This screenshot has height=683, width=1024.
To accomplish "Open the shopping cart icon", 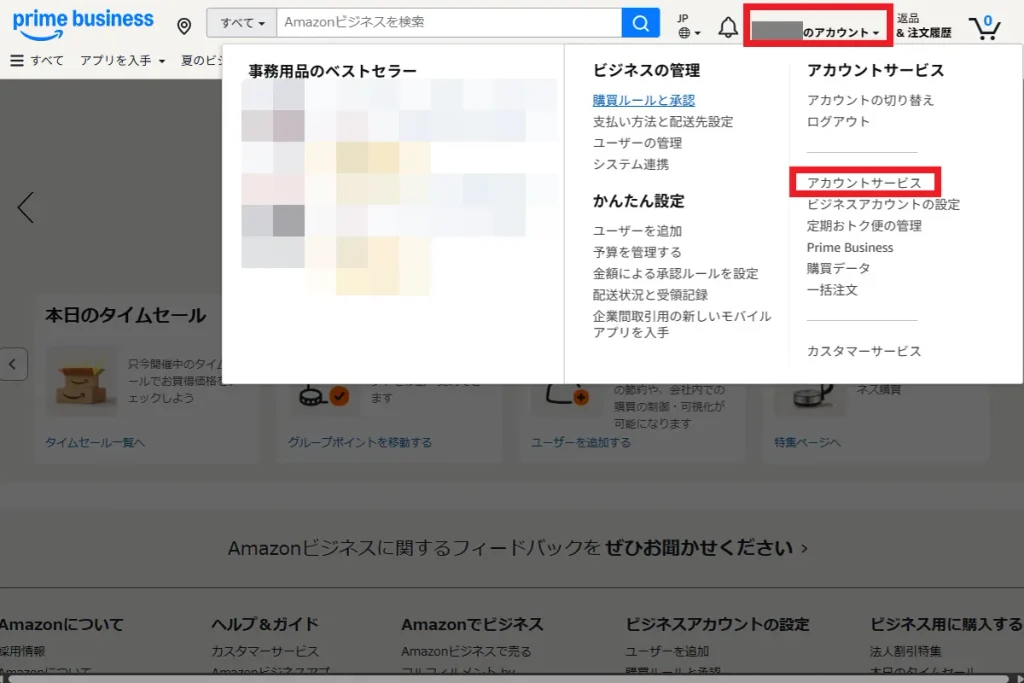I will (985, 27).
